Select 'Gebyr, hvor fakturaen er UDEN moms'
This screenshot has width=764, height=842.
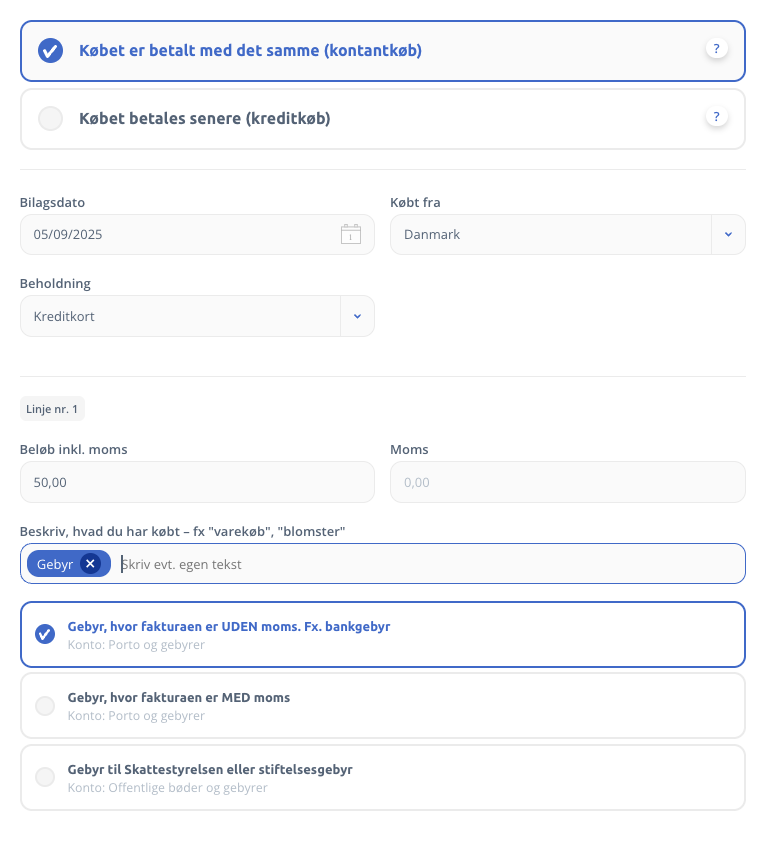point(45,634)
